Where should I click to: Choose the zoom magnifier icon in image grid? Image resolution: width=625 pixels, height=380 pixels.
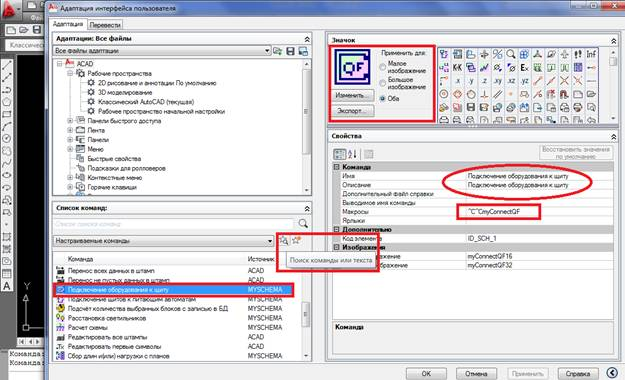coord(511,54)
